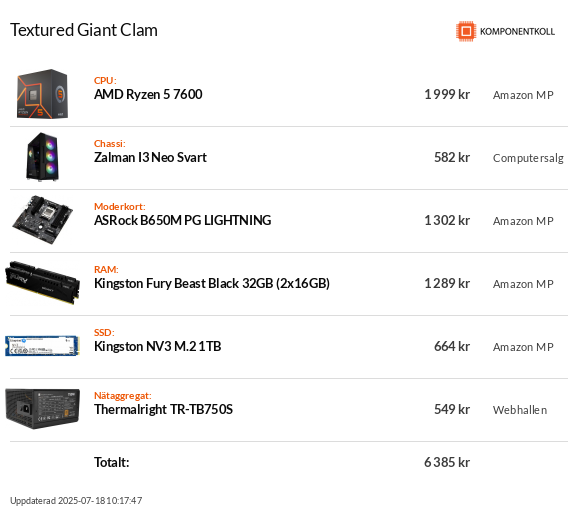Click the Kingston Fury RAM sticks image
The image size is (577, 514).
point(43,283)
